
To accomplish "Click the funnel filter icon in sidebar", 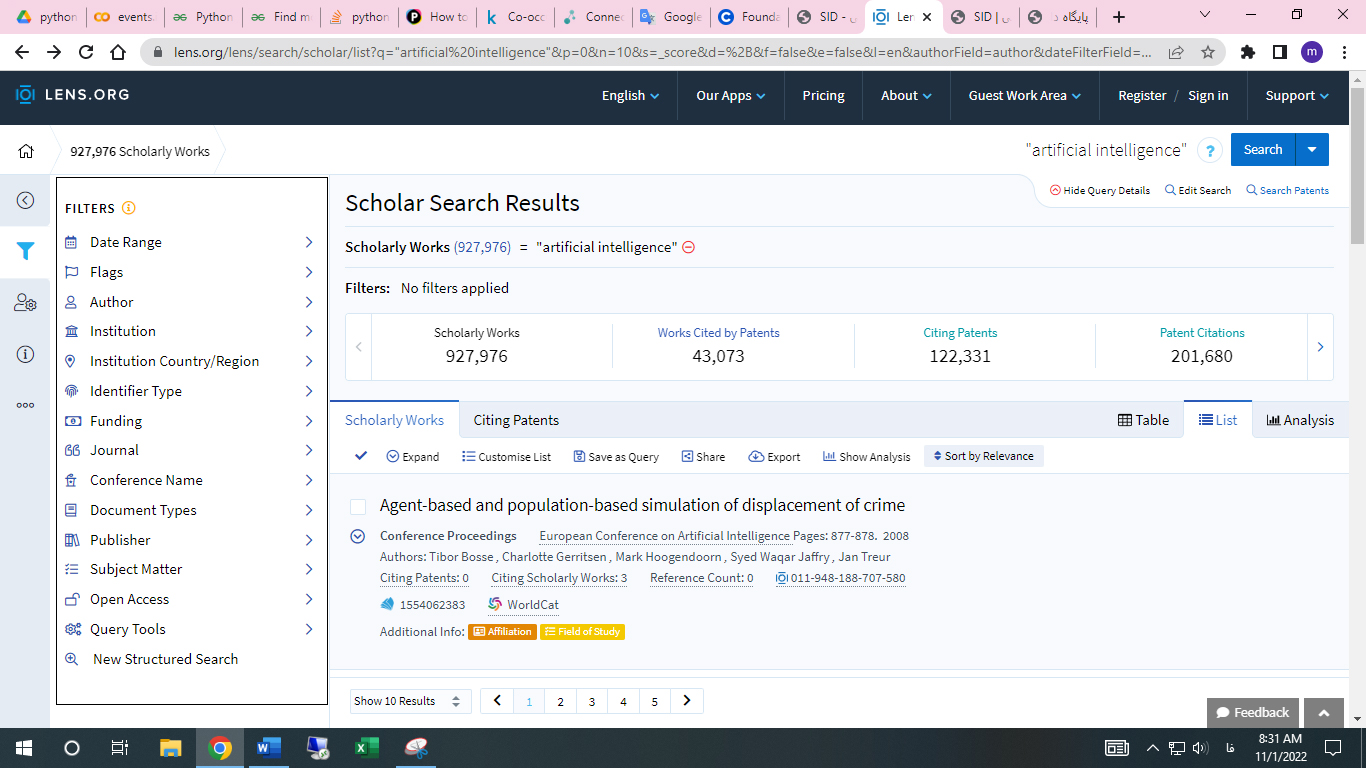I will (25, 251).
